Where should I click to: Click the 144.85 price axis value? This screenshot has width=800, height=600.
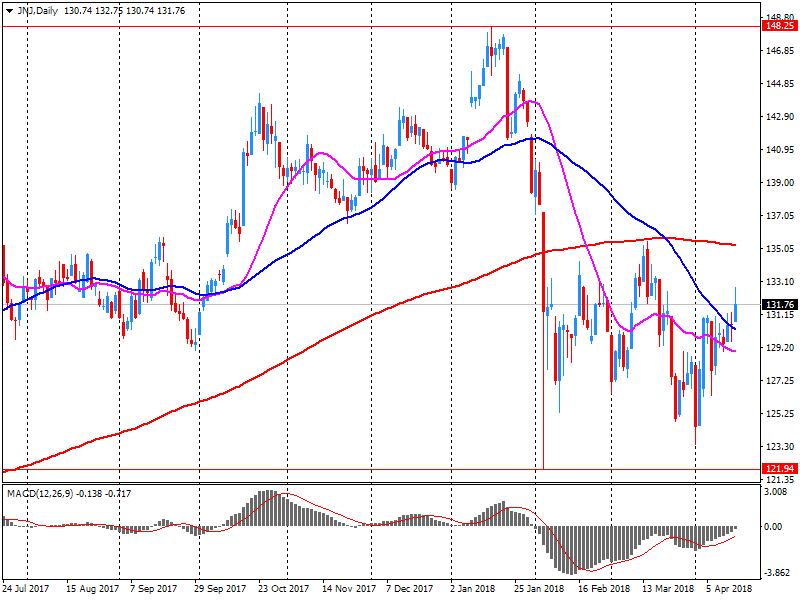pos(780,84)
